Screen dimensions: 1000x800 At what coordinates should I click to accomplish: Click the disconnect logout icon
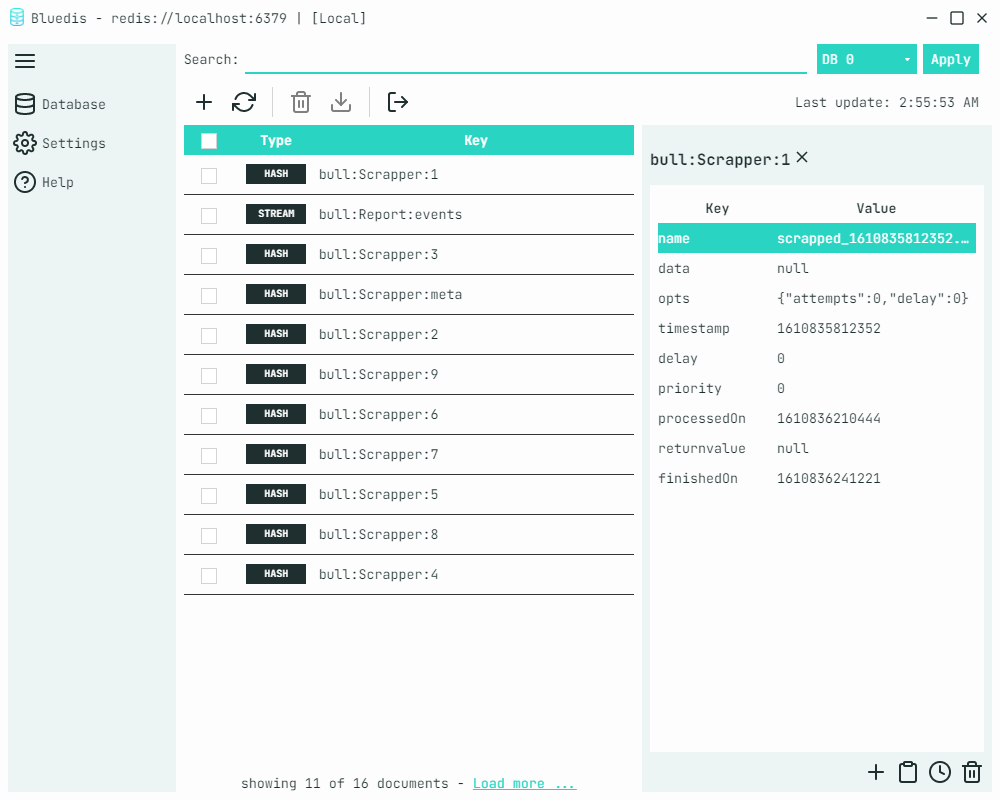(x=398, y=102)
